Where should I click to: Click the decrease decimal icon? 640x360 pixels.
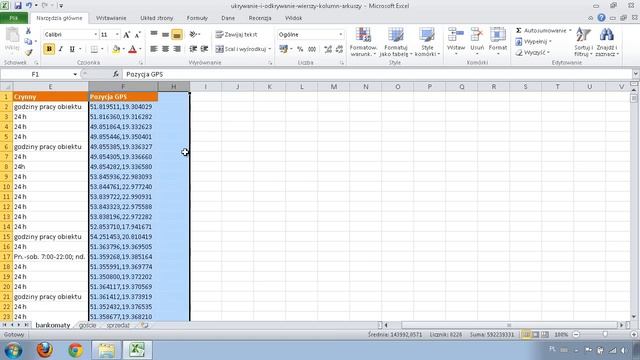[x=339, y=49]
